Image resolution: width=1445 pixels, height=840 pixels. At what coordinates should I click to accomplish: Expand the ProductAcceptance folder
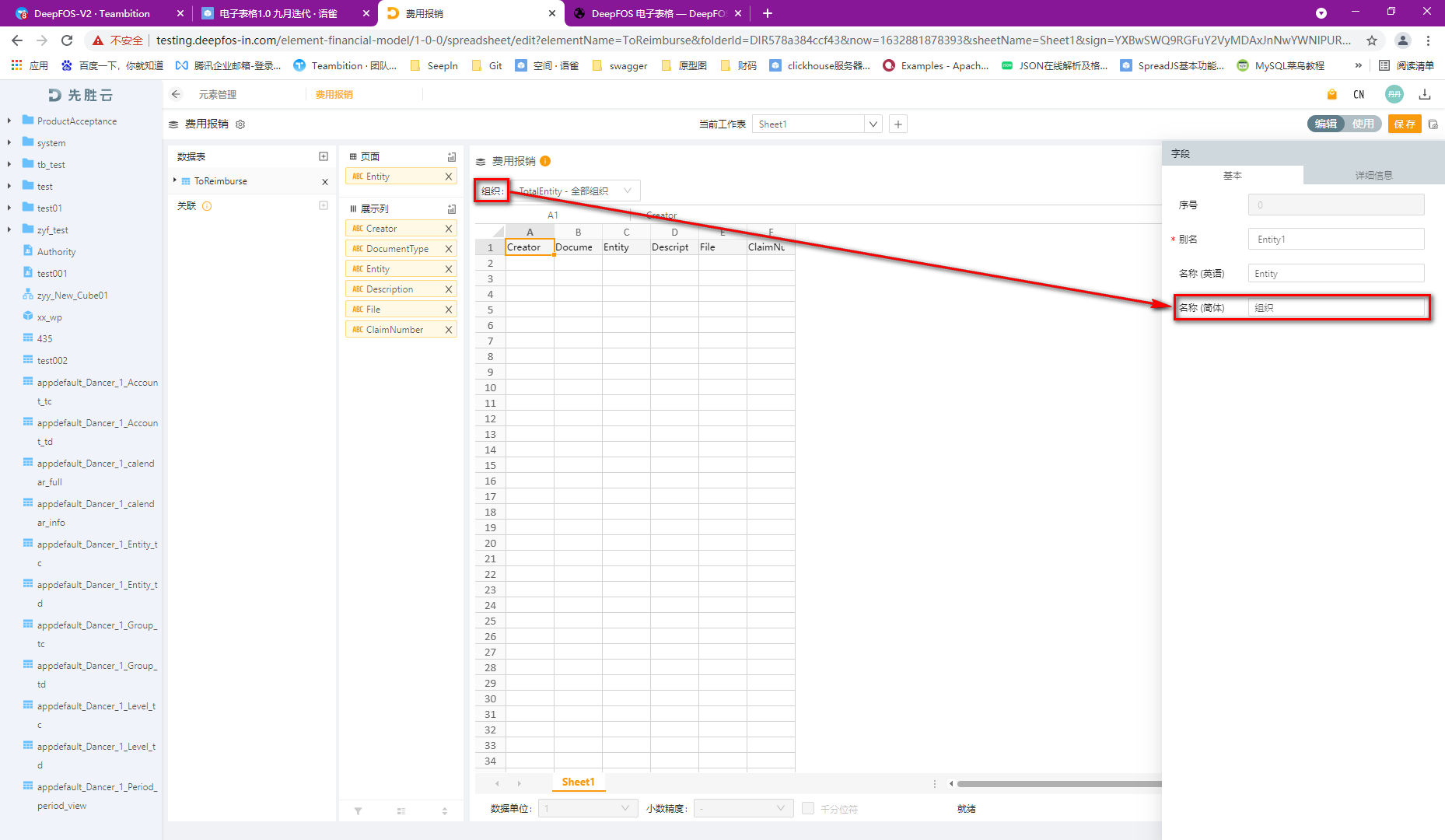pos(9,121)
